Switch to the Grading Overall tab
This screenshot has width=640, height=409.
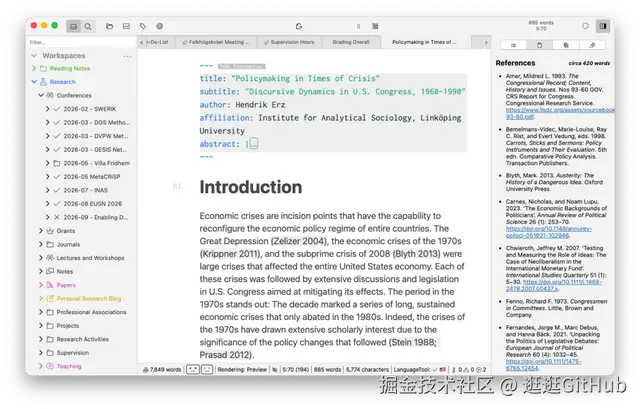pos(351,42)
